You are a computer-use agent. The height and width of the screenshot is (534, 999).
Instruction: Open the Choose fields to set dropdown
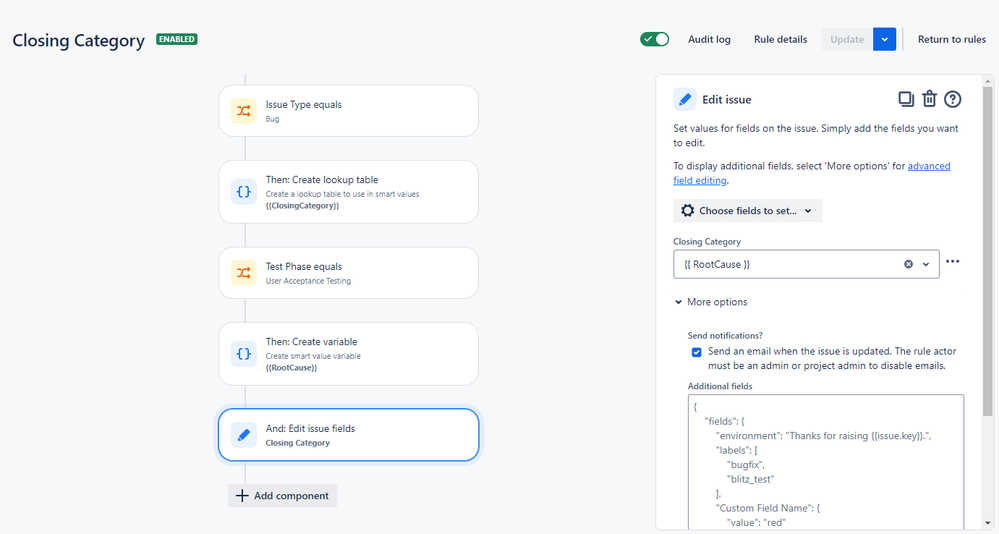tap(747, 211)
